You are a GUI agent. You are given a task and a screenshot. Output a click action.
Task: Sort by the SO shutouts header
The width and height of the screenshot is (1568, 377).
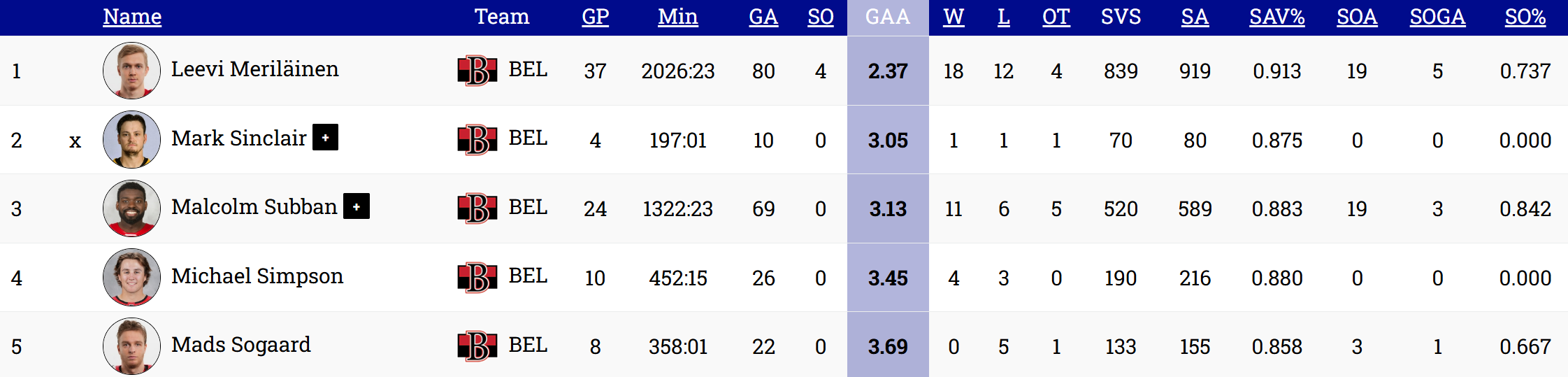tap(820, 17)
